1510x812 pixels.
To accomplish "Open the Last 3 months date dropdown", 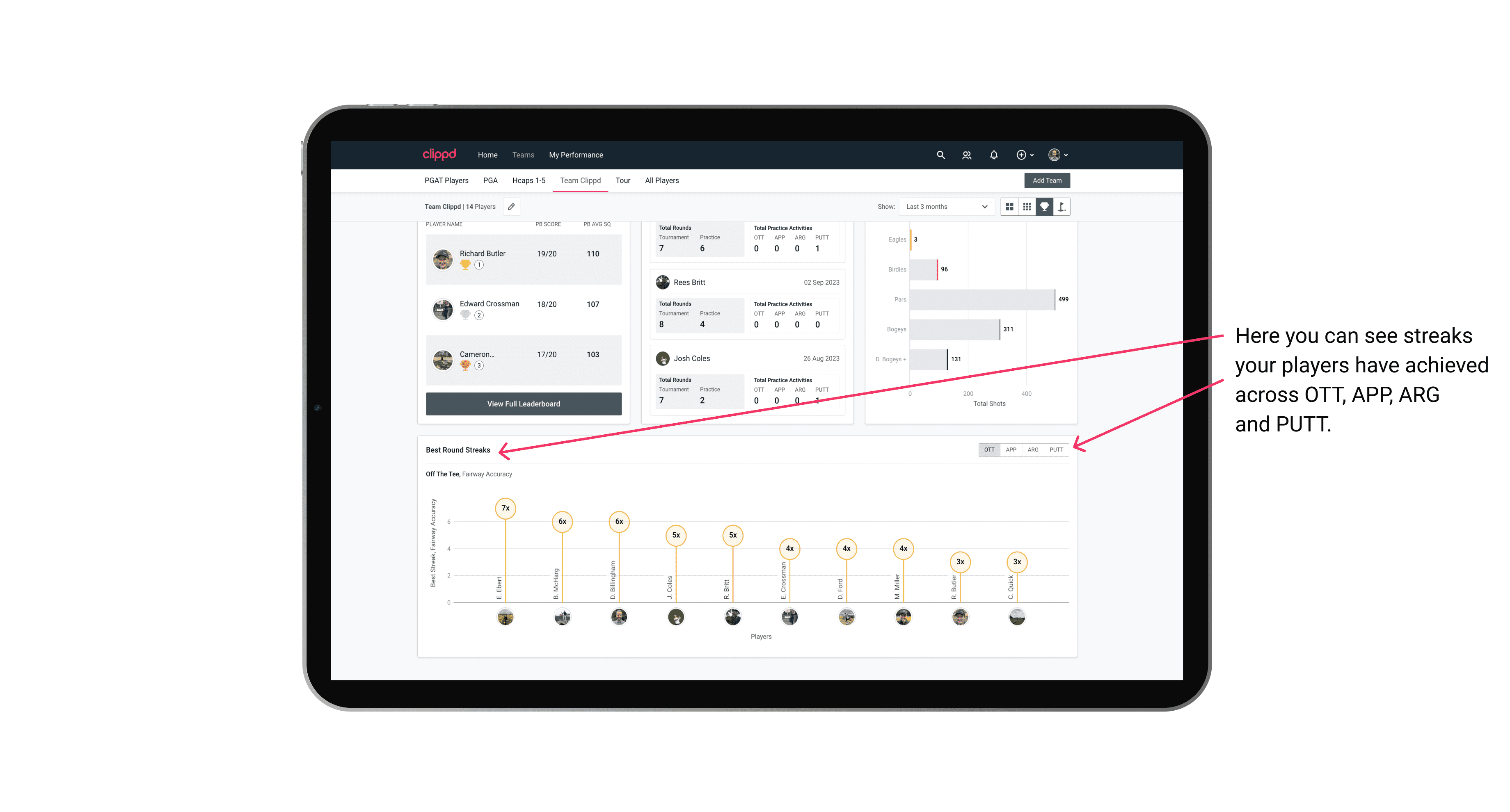I will (x=945, y=207).
